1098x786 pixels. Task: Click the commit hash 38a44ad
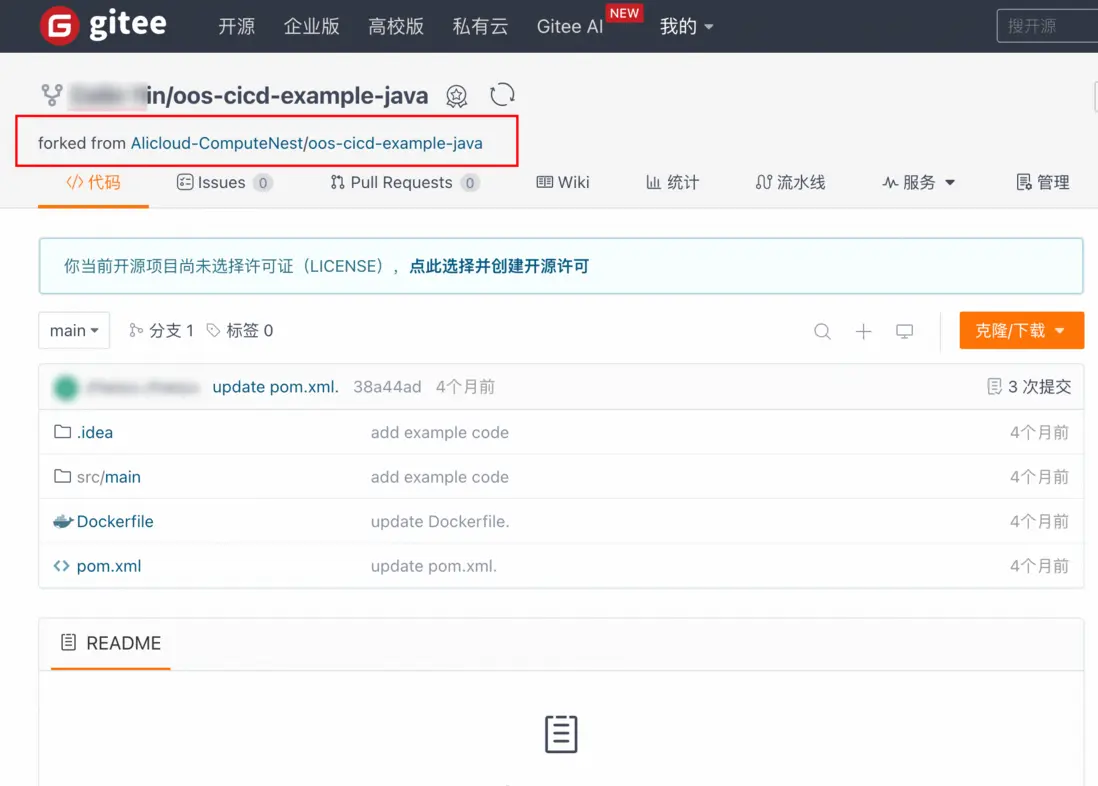click(x=387, y=387)
